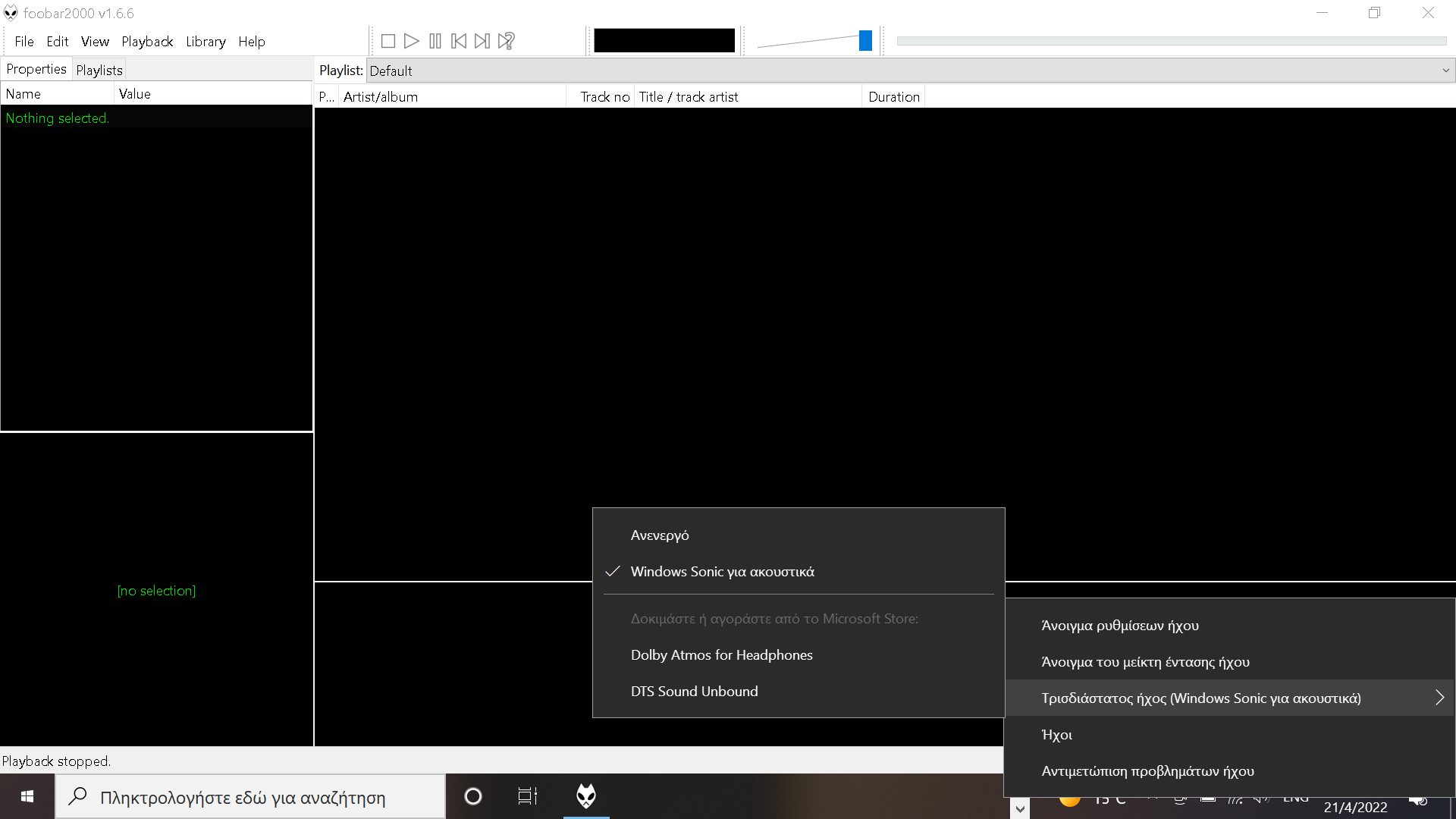Click the Pause button
The image size is (1456, 819).
click(x=435, y=41)
